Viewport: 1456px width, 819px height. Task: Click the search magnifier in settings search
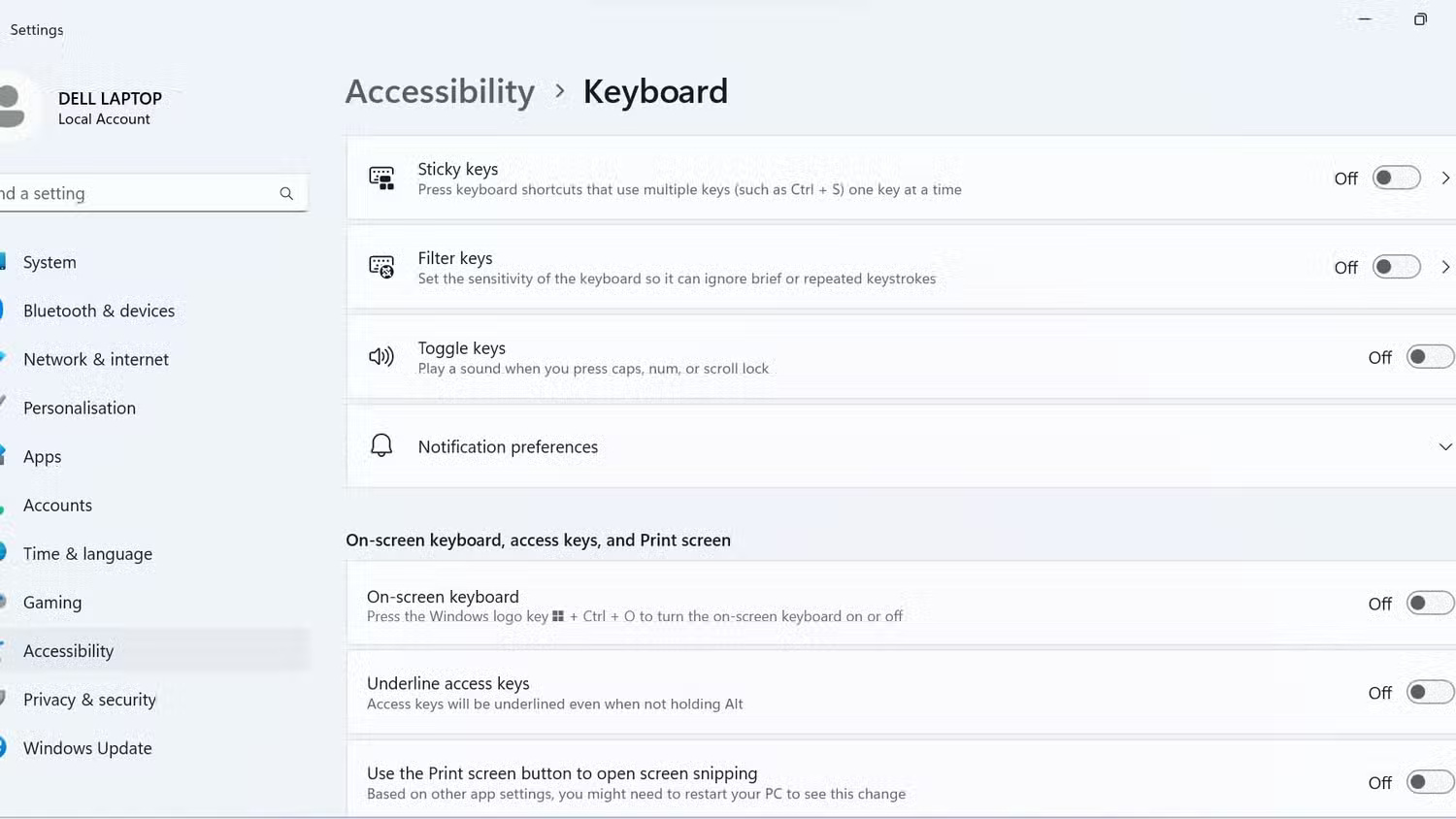286,193
